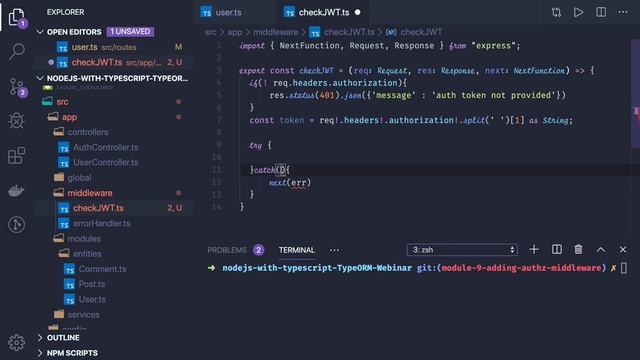The height and width of the screenshot is (360, 640).
Task: Open the Explorer view in activity bar
Action: point(16,17)
